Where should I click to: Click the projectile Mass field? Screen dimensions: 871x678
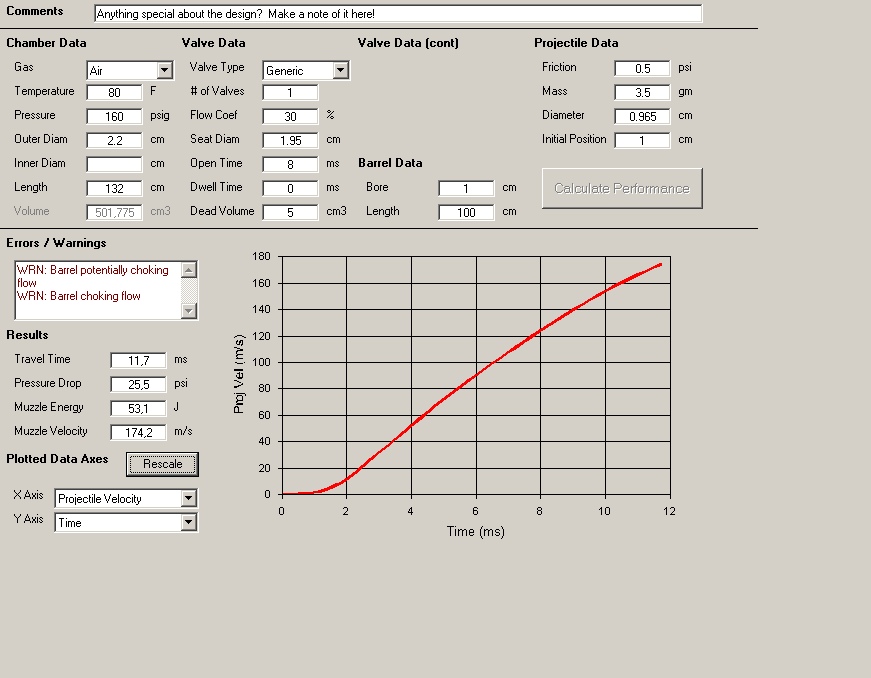pos(642,92)
